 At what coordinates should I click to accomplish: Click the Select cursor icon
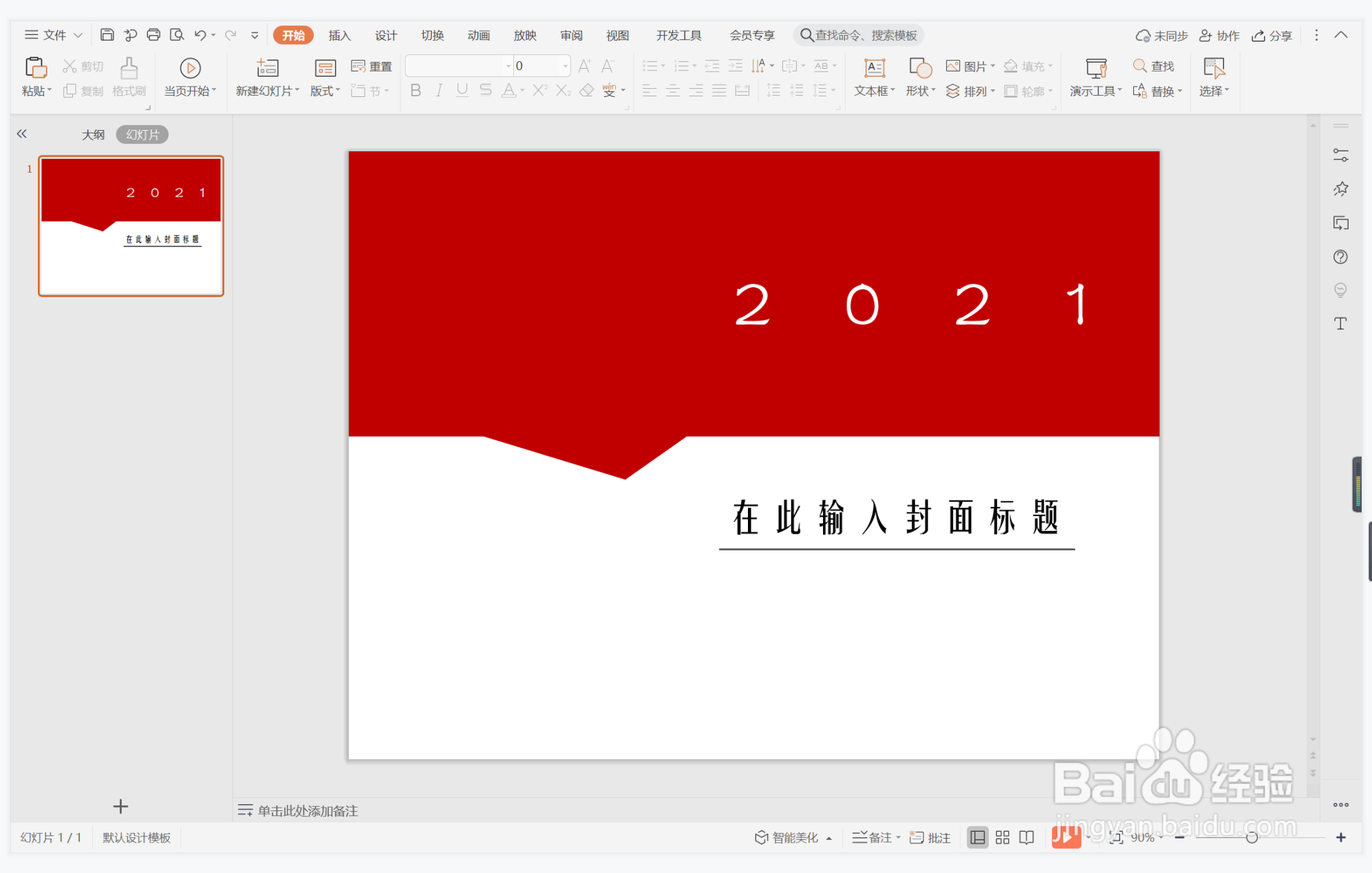pos(1214,67)
